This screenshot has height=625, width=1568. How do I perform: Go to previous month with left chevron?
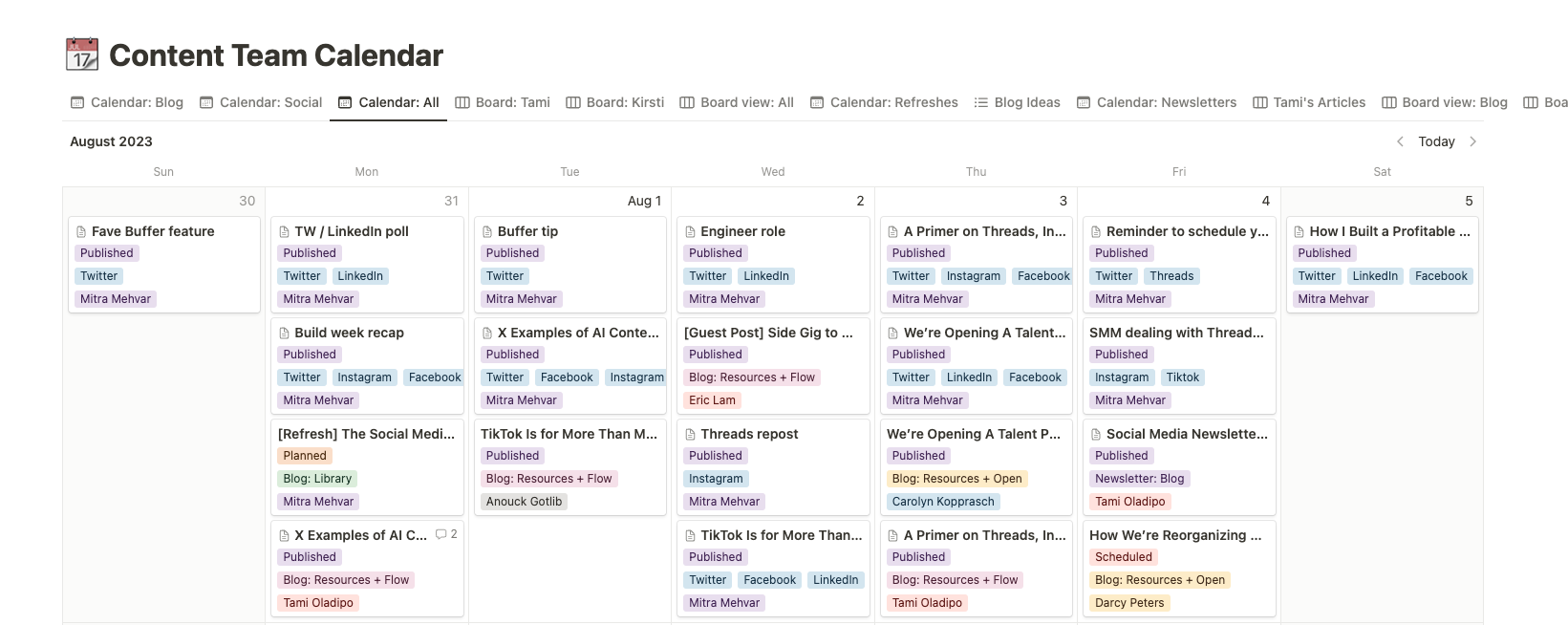pos(1400,141)
